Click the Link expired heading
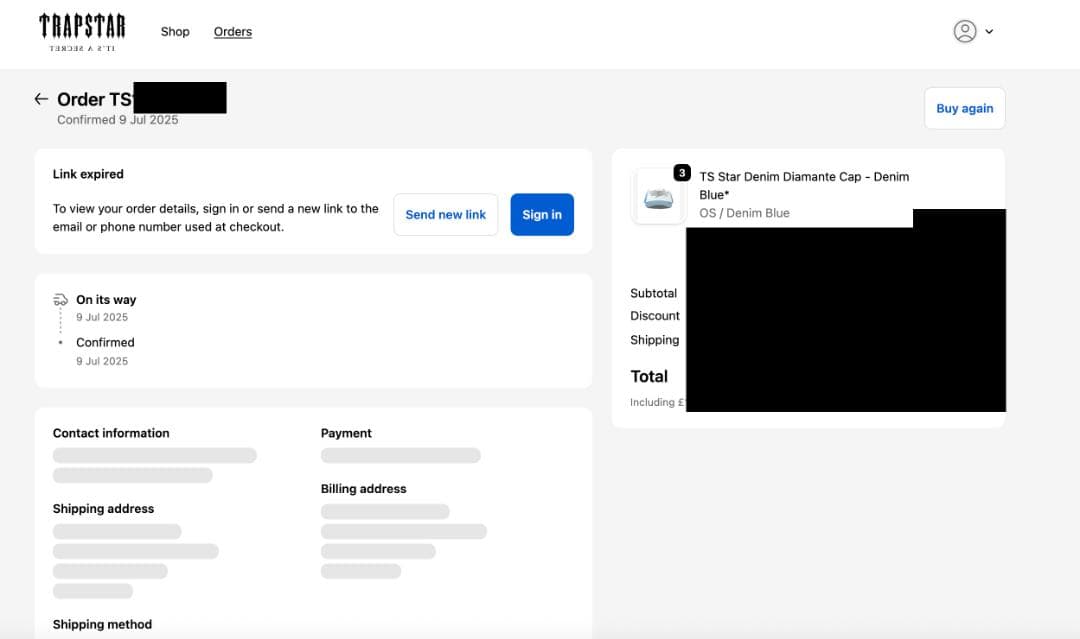This screenshot has width=1080, height=639. click(88, 174)
